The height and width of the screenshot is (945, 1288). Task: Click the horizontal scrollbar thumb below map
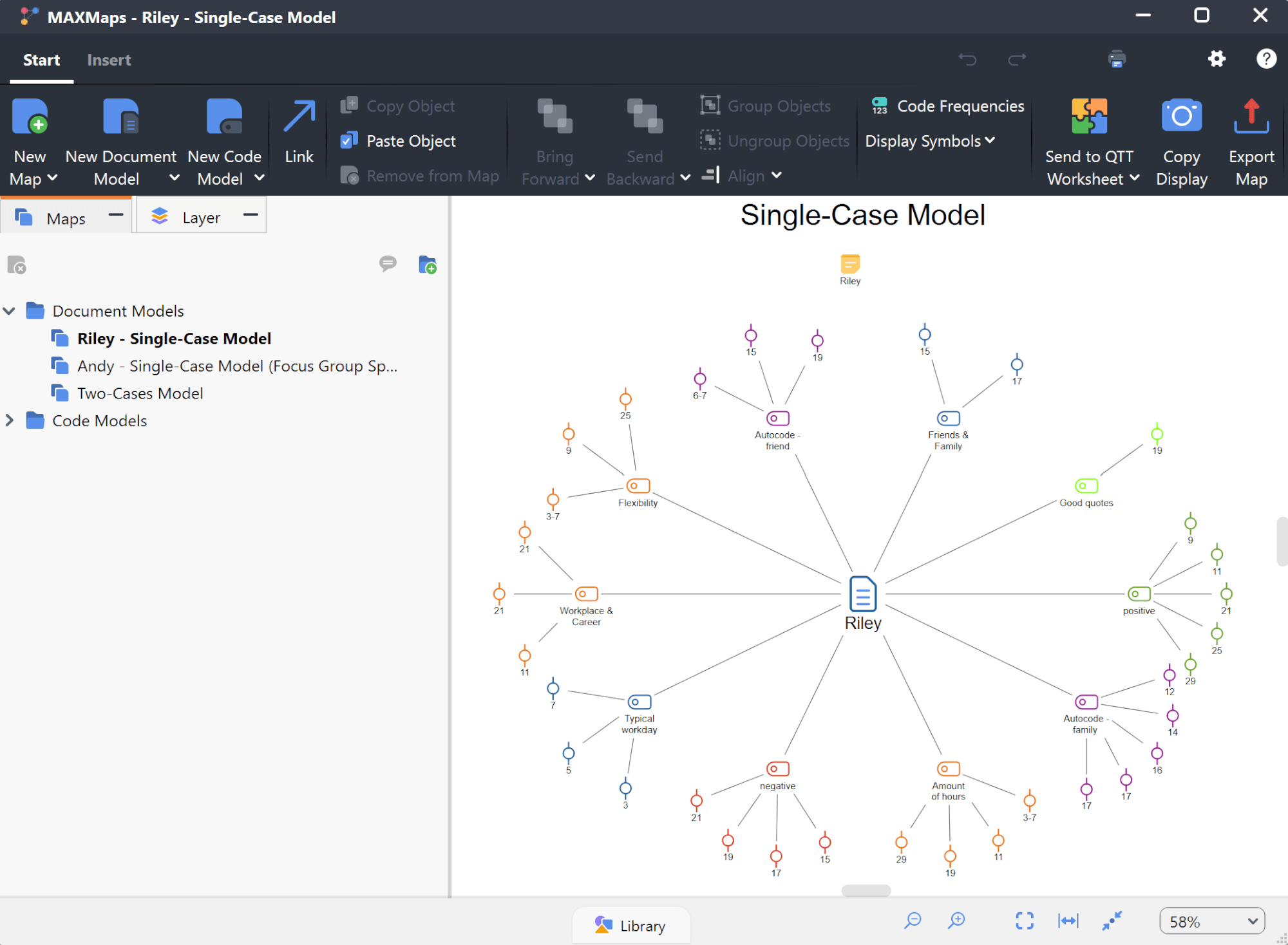pos(866,890)
